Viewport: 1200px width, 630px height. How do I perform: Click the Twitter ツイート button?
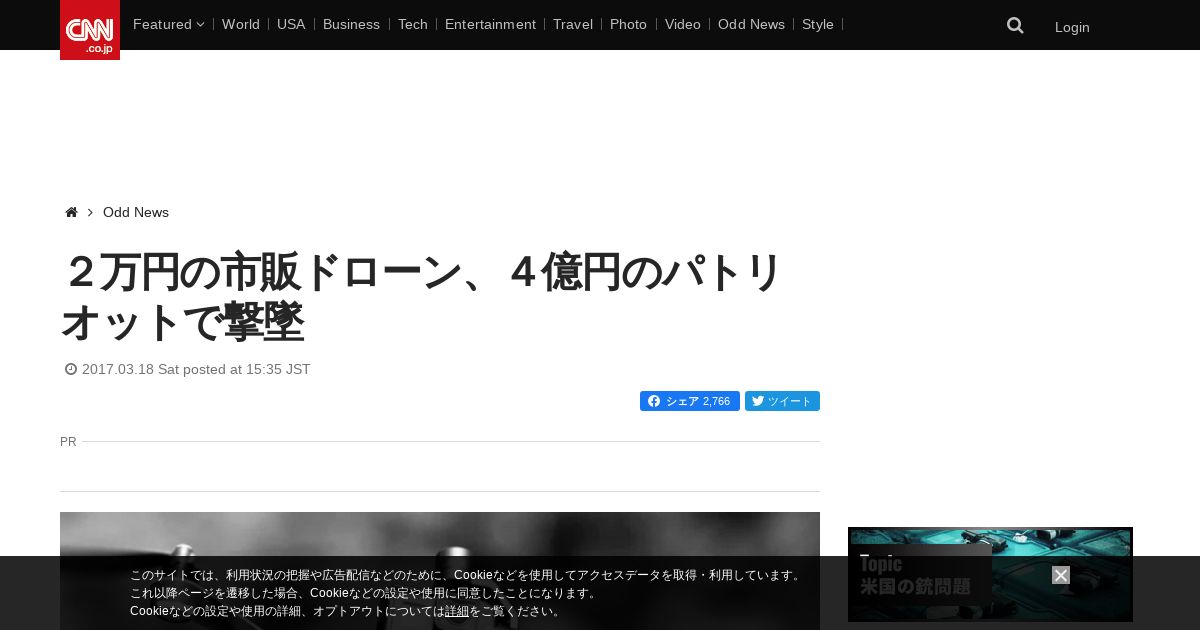point(782,401)
